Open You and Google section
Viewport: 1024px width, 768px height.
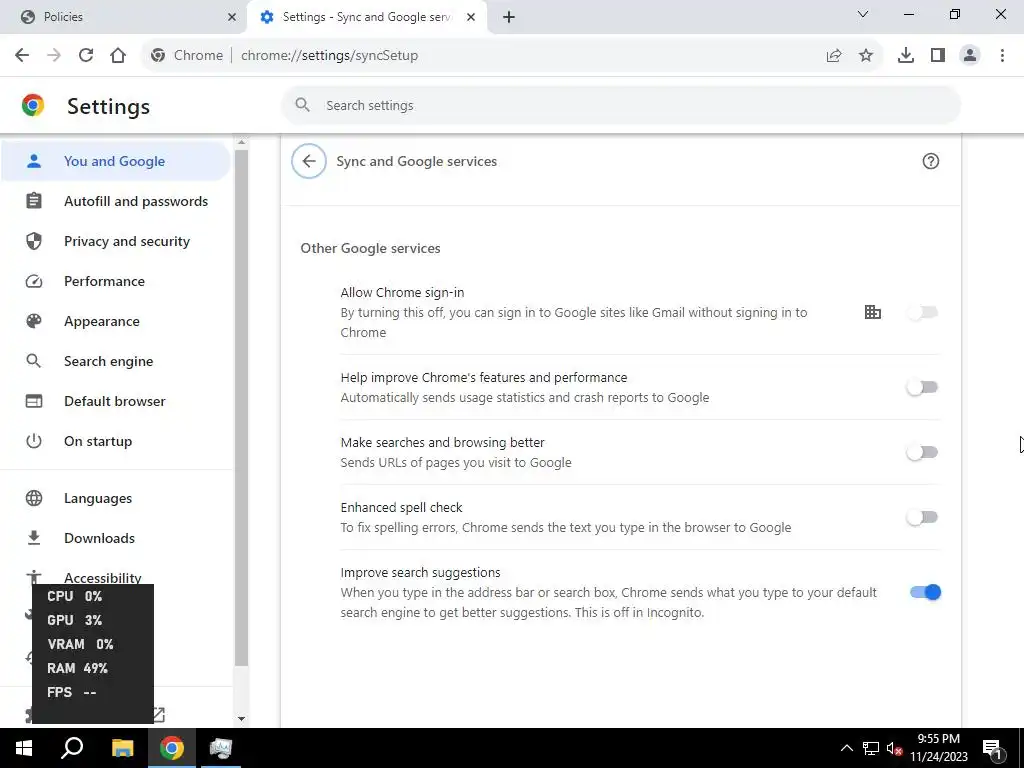click(x=115, y=161)
